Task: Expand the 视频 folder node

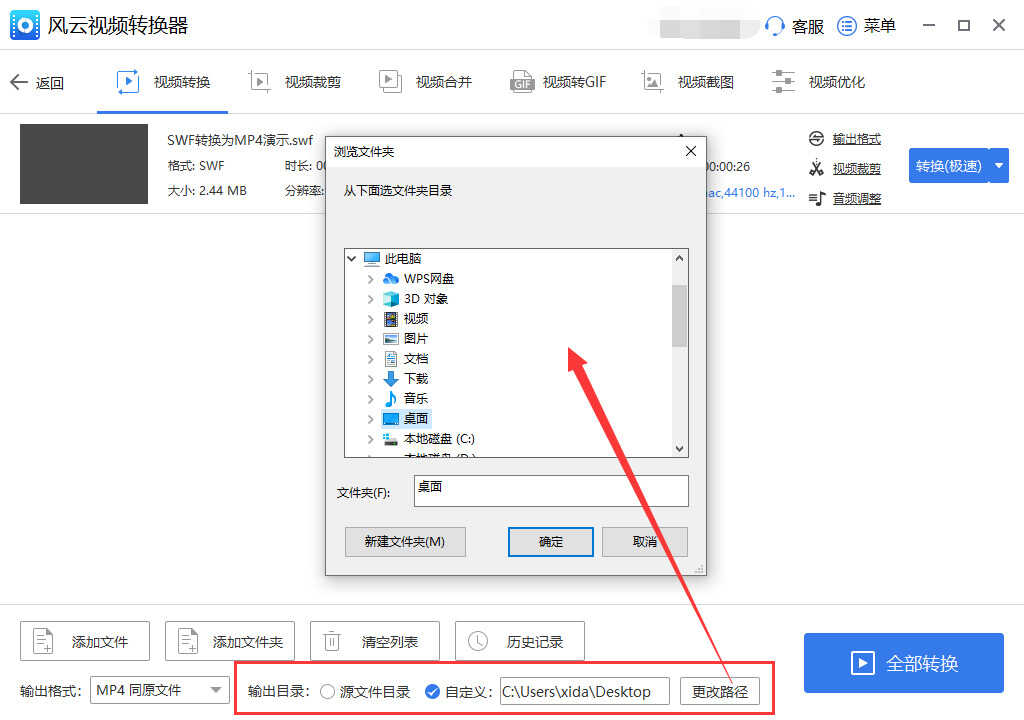Action: coord(370,319)
